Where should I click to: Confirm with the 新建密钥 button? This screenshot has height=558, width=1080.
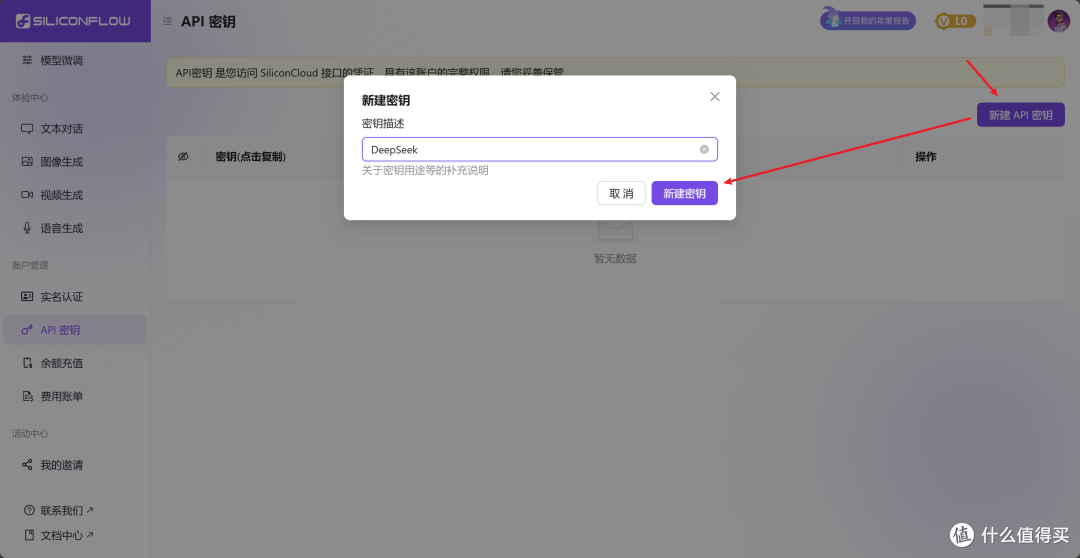pyautogui.click(x=685, y=194)
